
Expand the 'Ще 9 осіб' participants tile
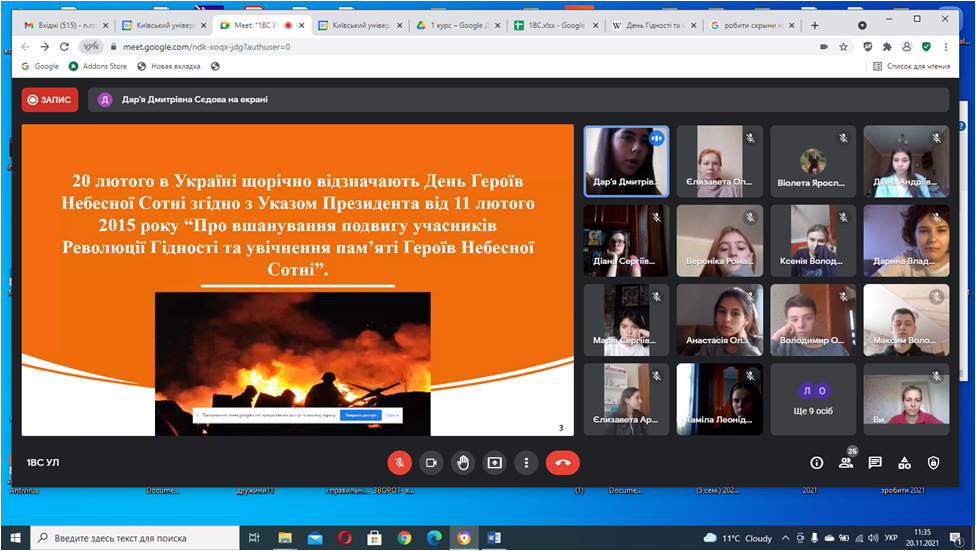click(812, 399)
